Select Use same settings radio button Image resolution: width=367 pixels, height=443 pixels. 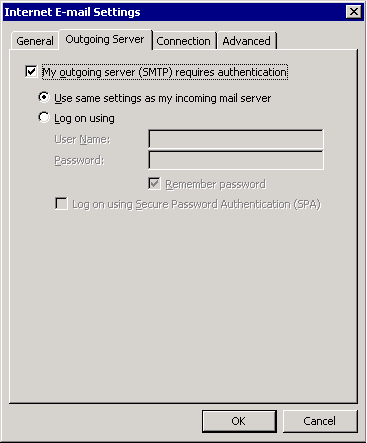[44, 97]
